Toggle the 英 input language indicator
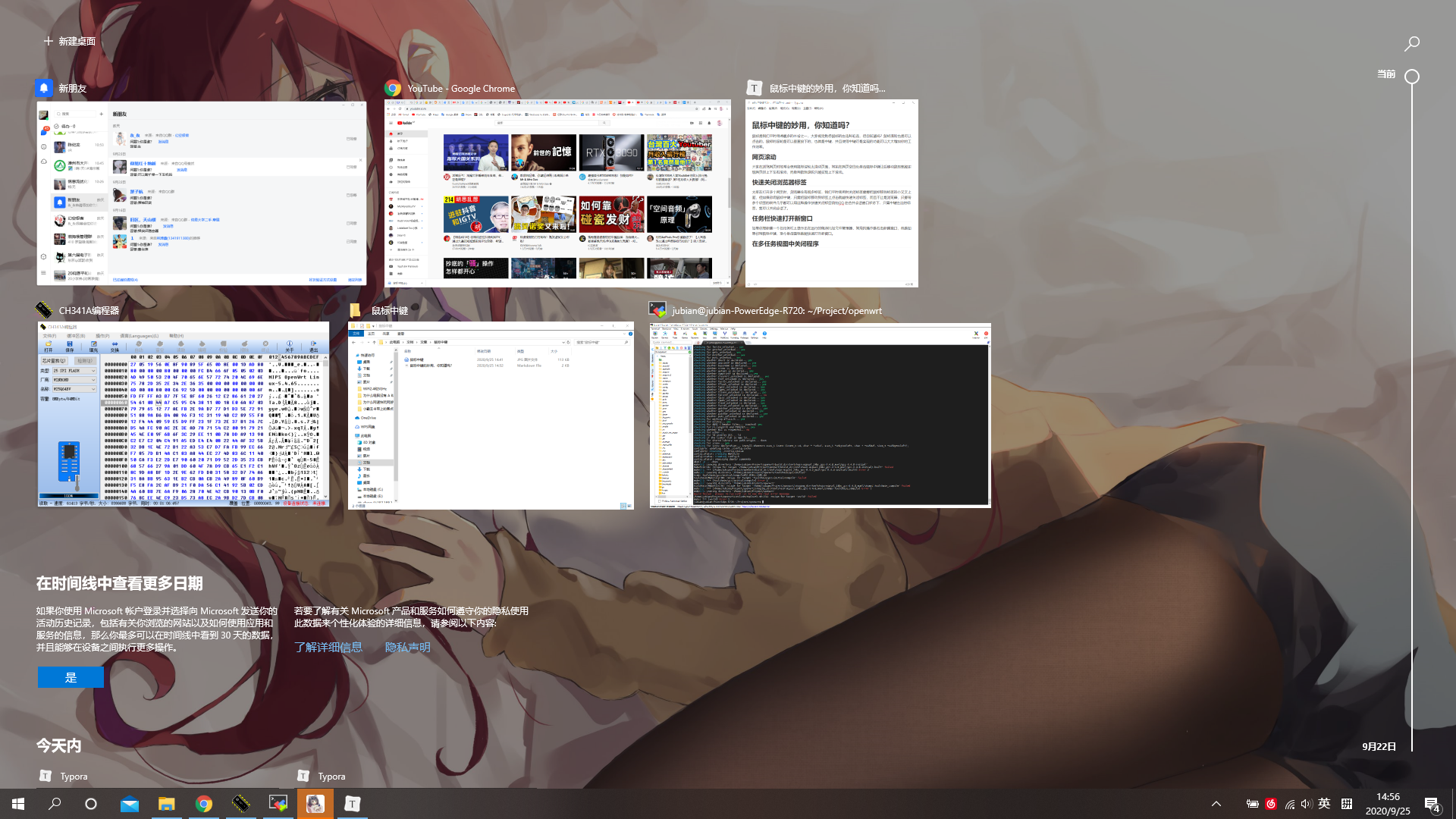1456x819 pixels. pyautogui.click(x=1324, y=804)
